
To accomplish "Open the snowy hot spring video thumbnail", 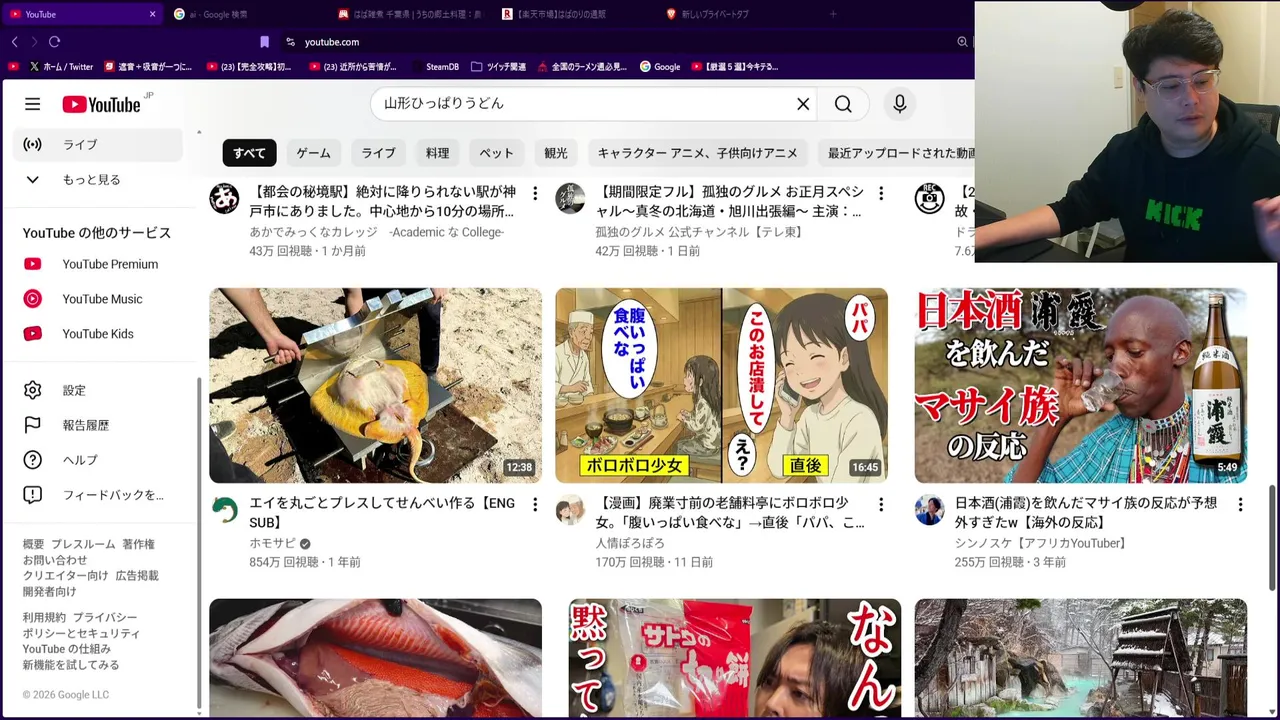I will click(x=1080, y=658).
